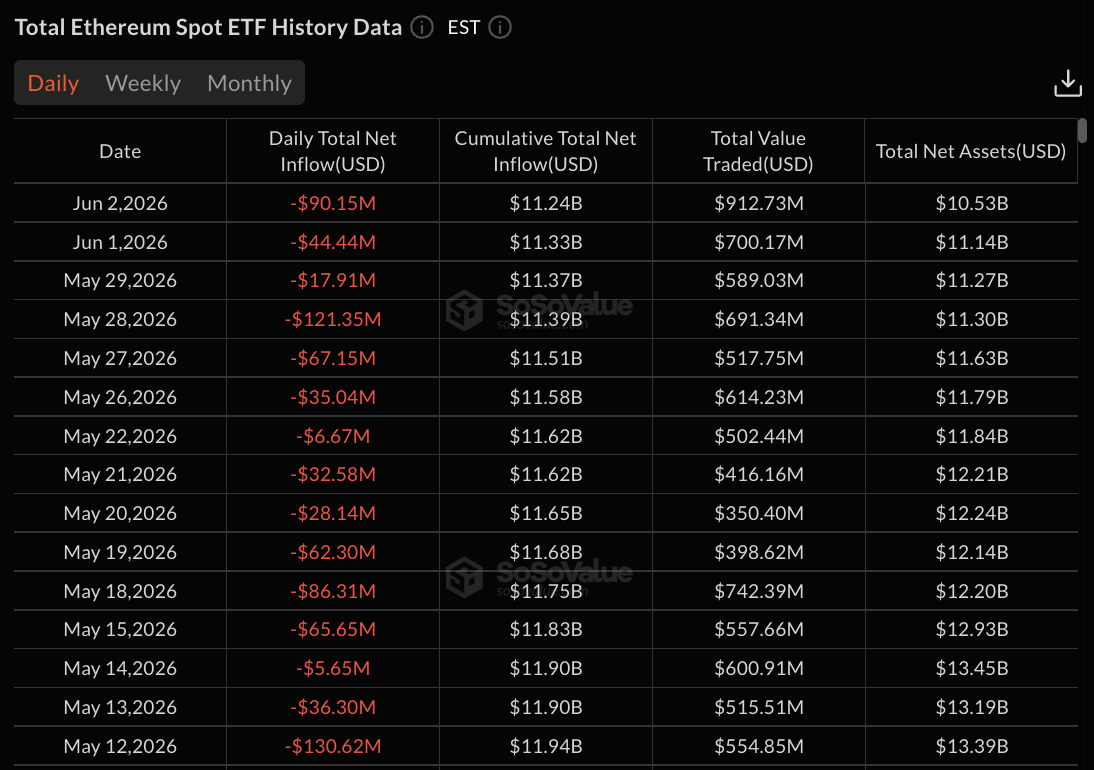The image size is (1094, 770).
Task: Select the May 19,2026 date cell
Action: click(x=120, y=552)
